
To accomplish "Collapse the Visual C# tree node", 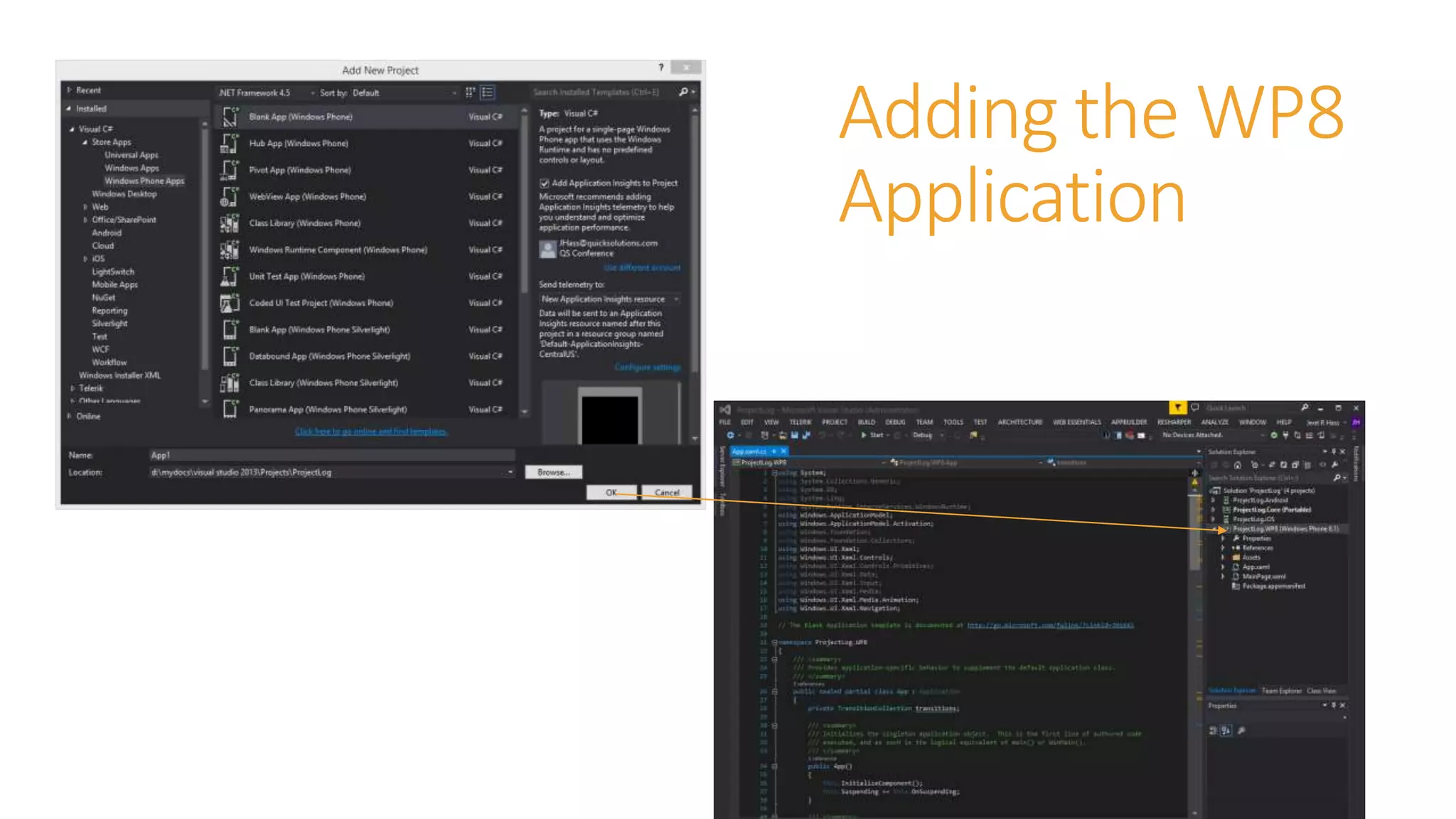I will pyautogui.click(x=72, y=129).
